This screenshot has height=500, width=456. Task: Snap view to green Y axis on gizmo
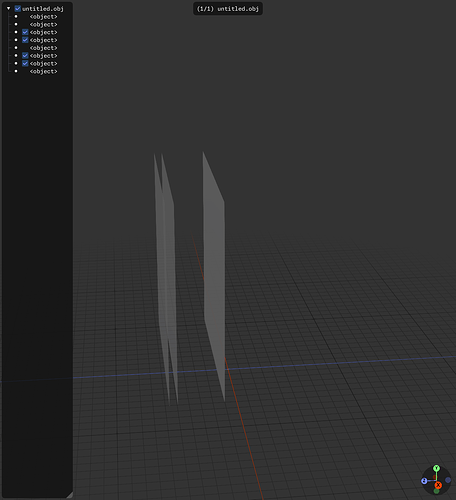tap(436, 468)
